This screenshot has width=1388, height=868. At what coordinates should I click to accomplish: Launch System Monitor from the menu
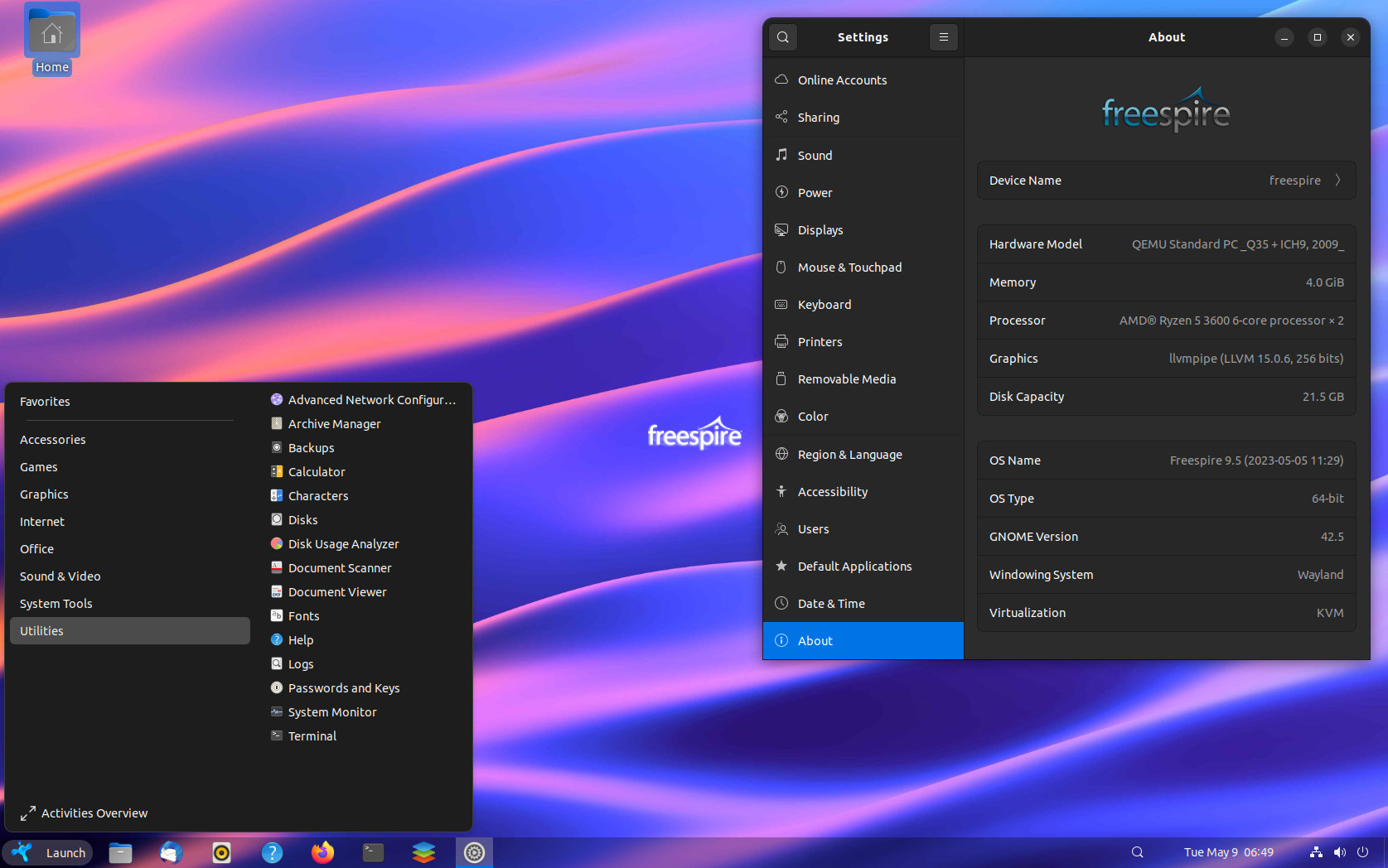(x=365, y=712)
